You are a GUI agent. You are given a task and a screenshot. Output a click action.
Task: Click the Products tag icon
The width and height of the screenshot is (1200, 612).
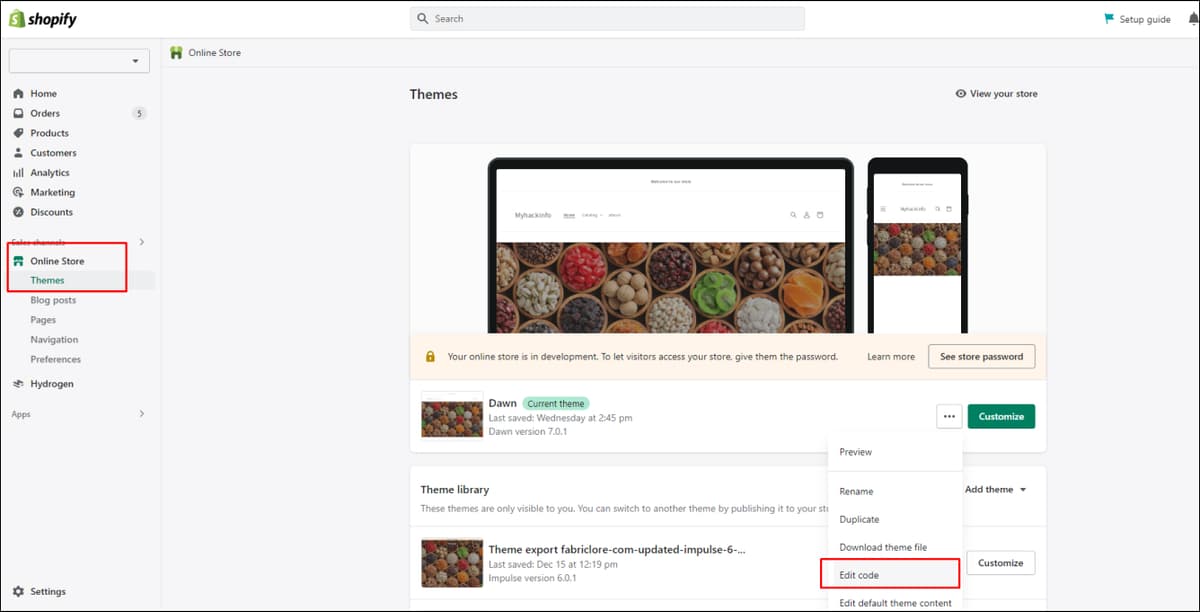18,133
